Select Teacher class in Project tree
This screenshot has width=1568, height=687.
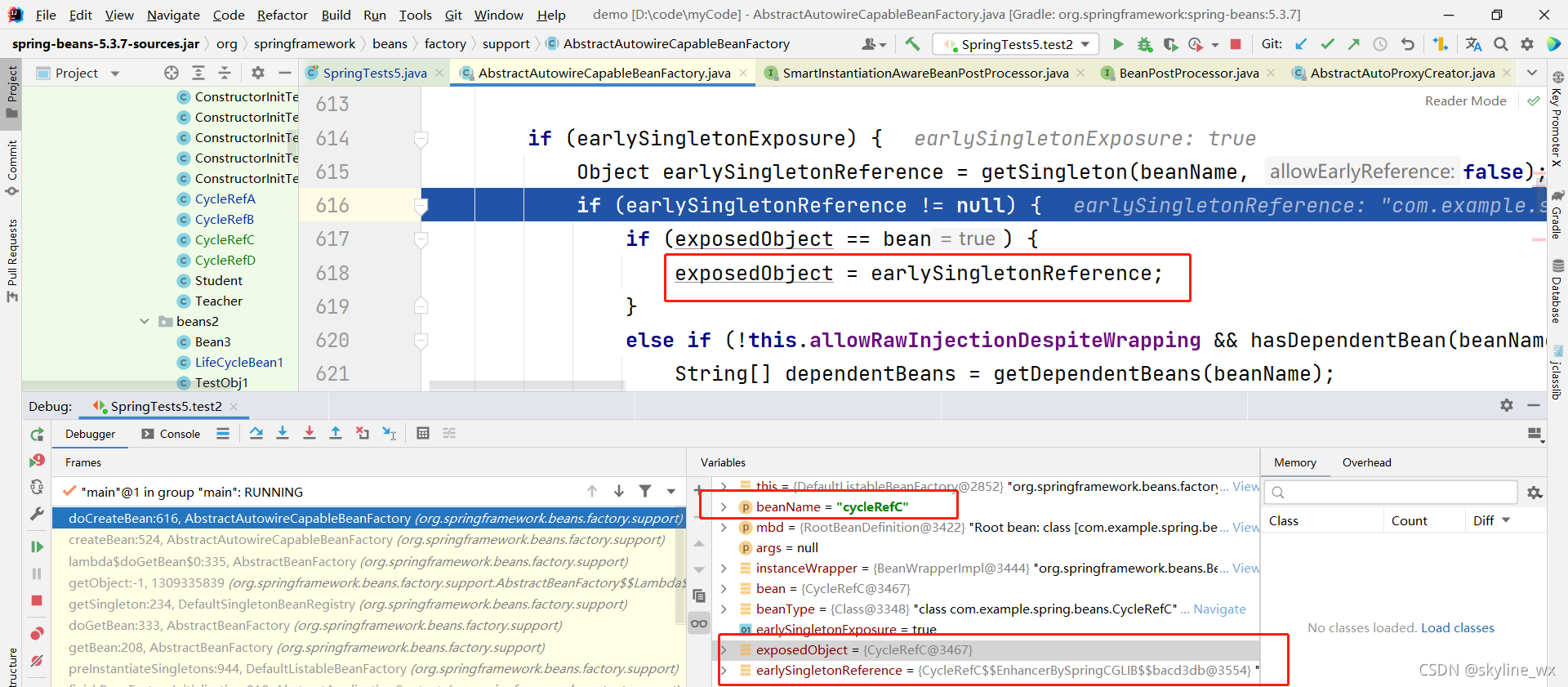pos(218,301)
